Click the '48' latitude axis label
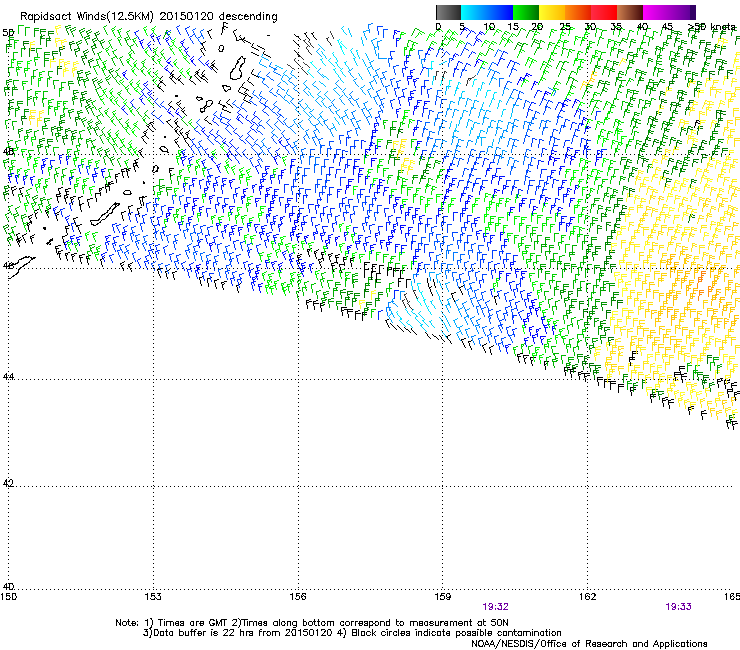 8,152
